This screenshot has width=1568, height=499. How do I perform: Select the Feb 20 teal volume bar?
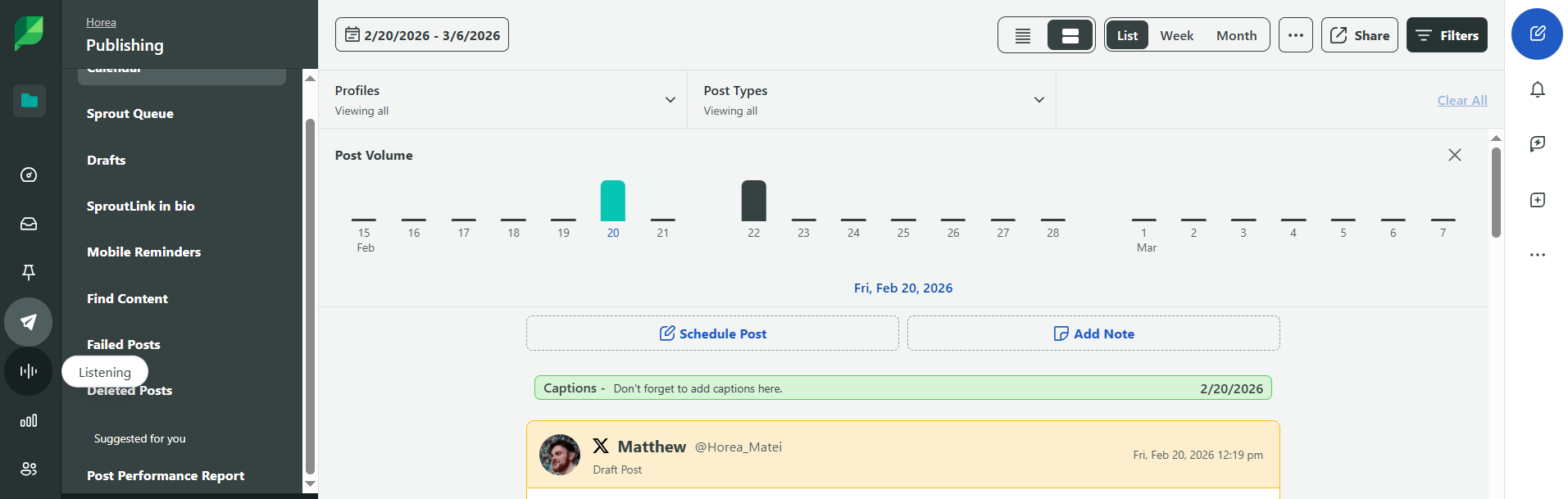(x=613, y=201)
